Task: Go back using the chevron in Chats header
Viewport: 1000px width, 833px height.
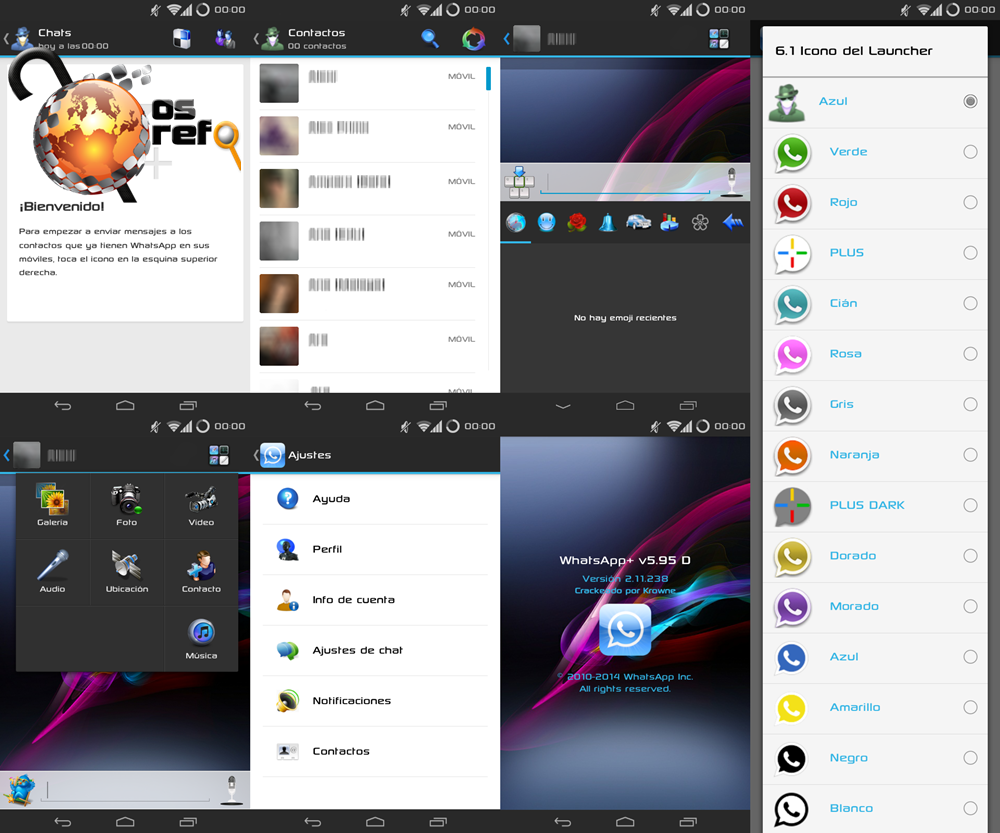Action: (6, 39)
